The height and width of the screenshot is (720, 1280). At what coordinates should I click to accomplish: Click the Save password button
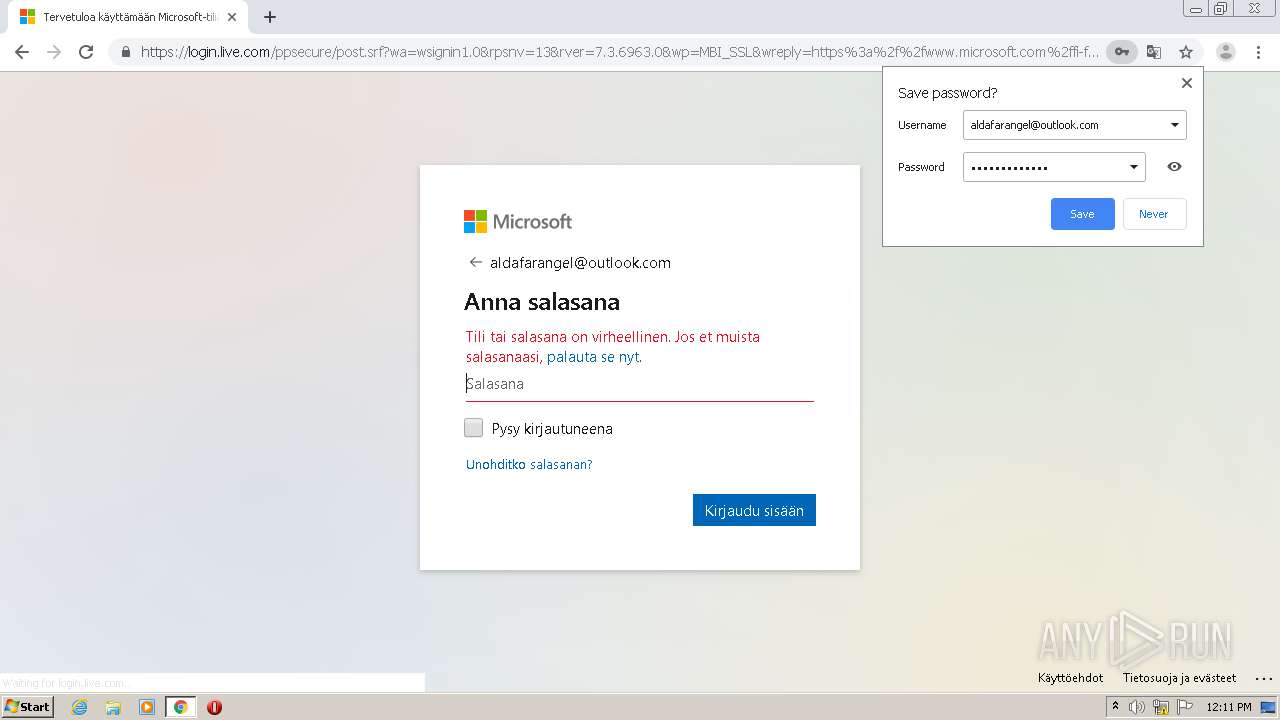click(x=1082, y=214)
